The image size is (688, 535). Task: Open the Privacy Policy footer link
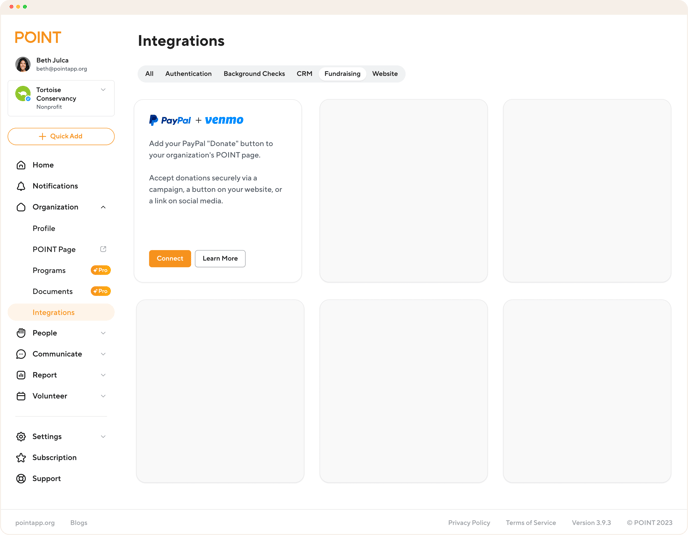coord(469,523)
